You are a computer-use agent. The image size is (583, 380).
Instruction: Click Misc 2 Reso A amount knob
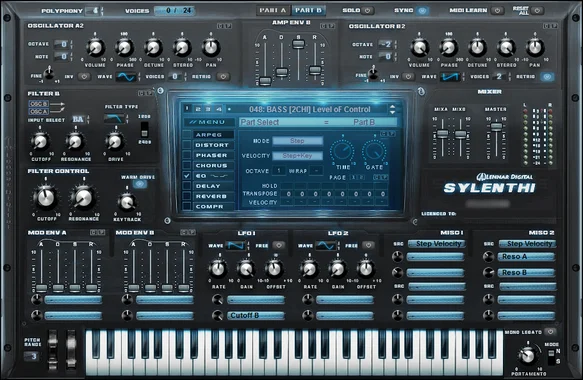point(488,257)
